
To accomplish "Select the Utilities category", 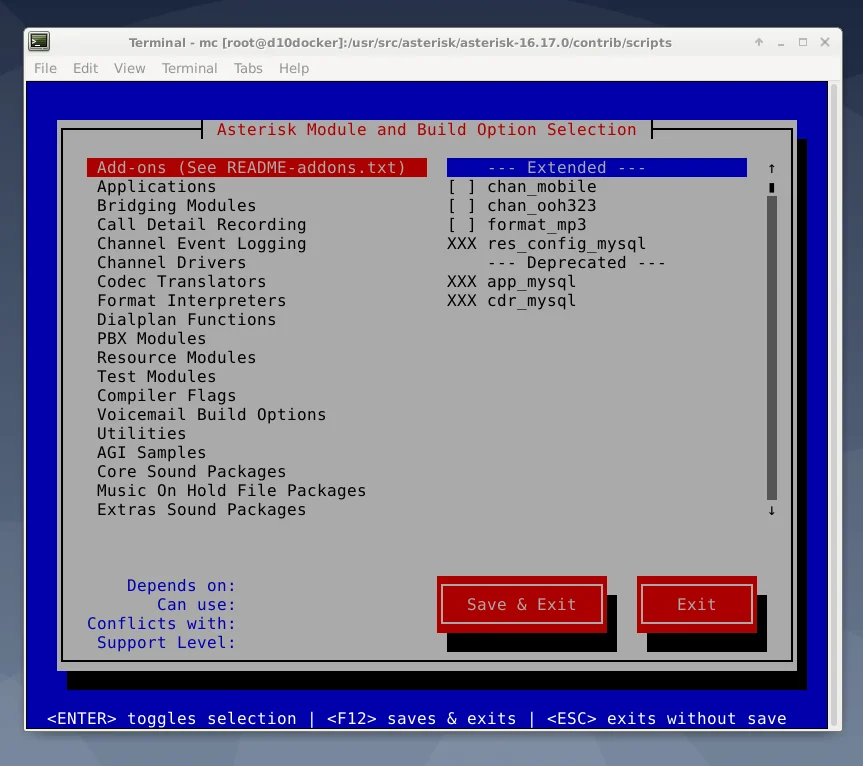I will click(141, 434).
